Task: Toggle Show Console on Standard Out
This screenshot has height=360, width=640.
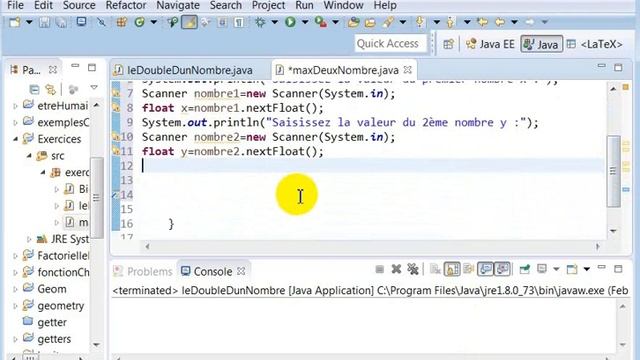Action: tap(485, 269)
